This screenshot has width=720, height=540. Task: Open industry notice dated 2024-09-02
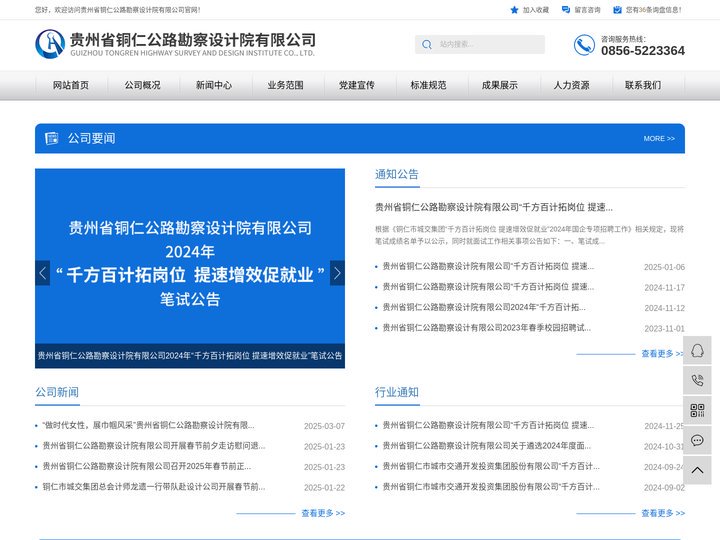pyautogui.click(x=491, y=487)
